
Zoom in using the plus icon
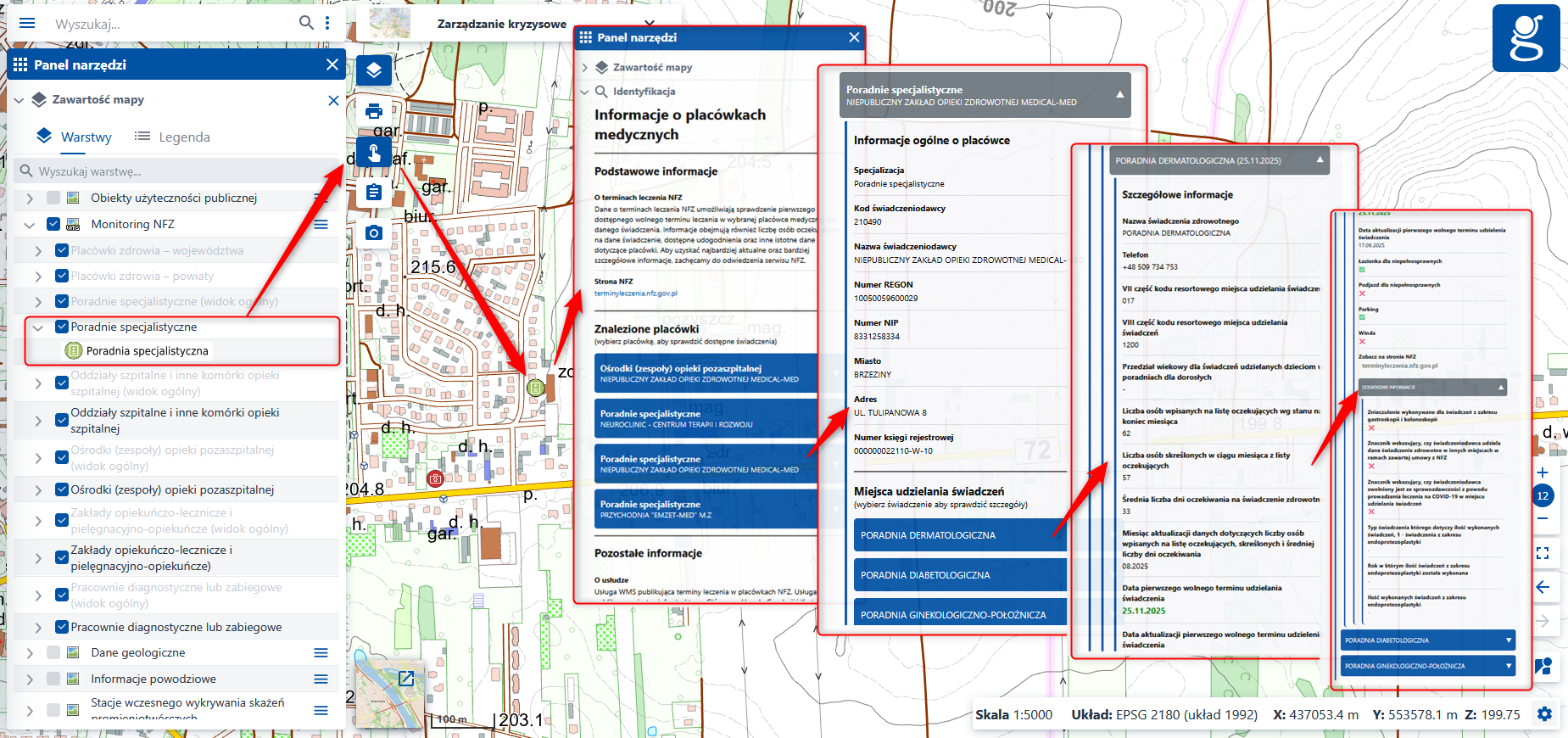(1543, 472)
